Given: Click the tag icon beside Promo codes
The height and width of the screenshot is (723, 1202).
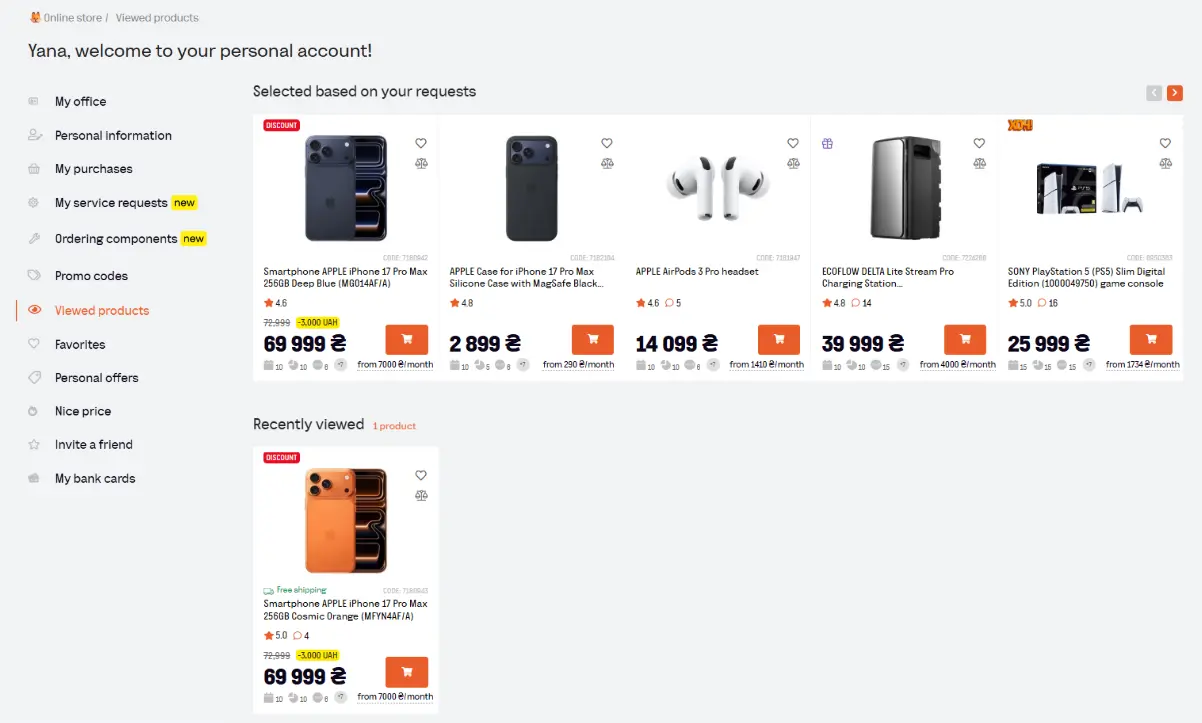Looking at the screenshot, I should click(35, 275).
